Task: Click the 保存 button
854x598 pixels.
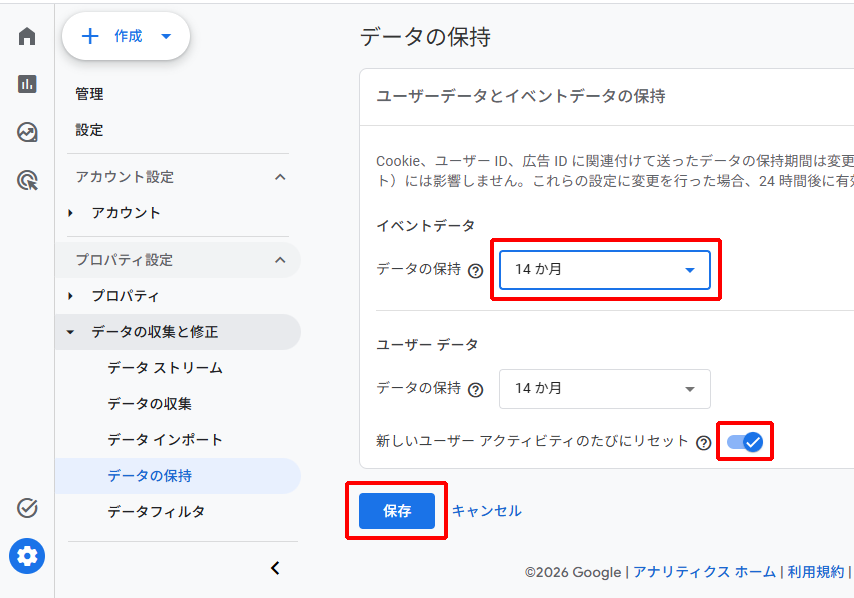Action: point(396,511)
